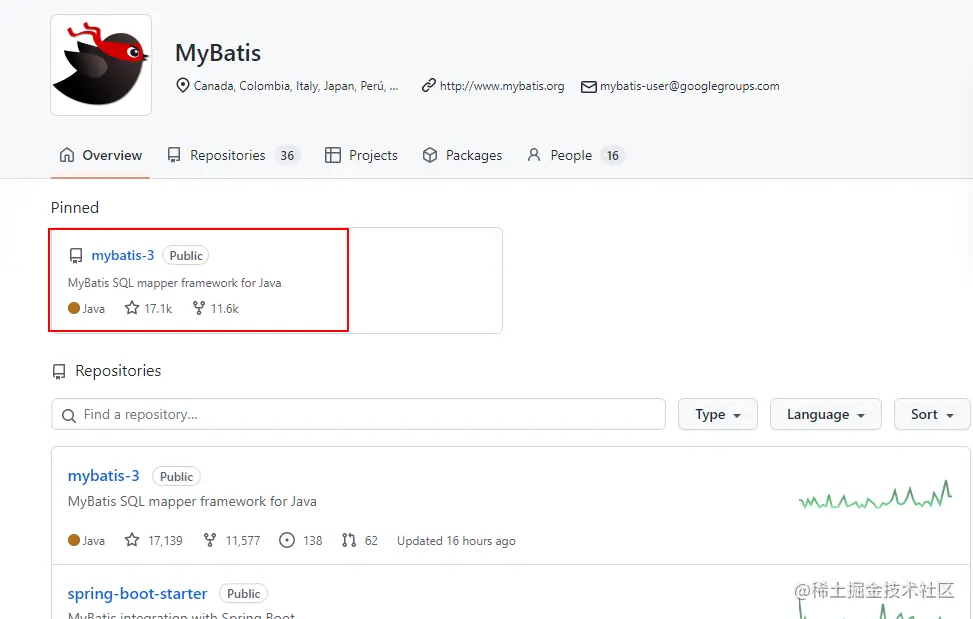Click the home icon in Overview tab
Image resolution: width=973 pixels, height=619 pixels.
pyautogui.click(x=67, y=154)
